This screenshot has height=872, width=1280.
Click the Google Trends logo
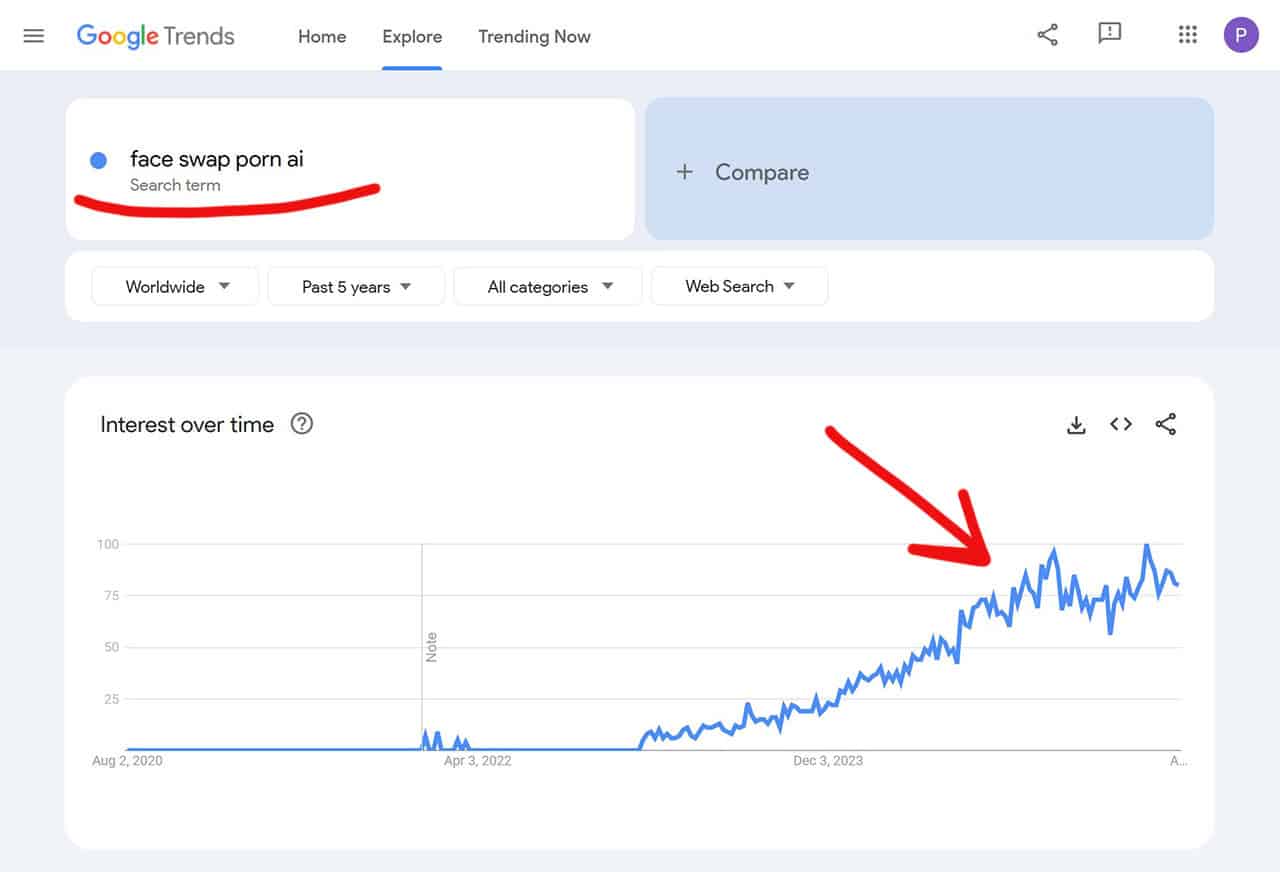click(x=156, y=36)
